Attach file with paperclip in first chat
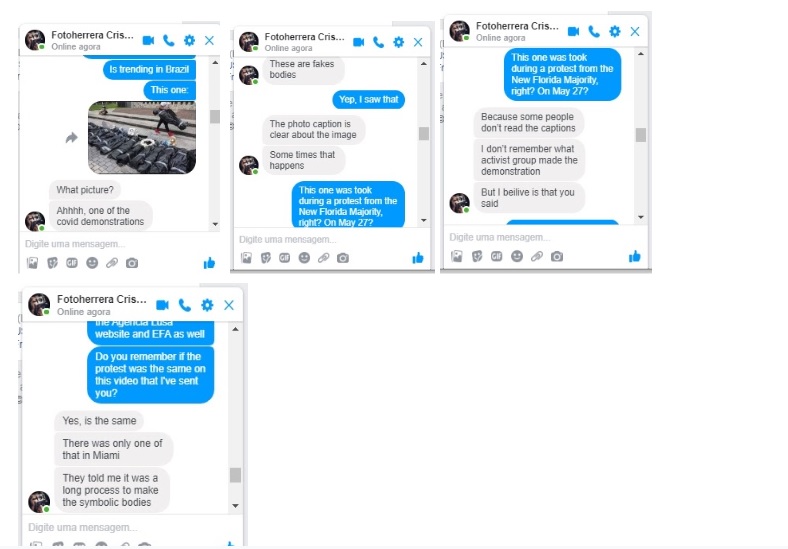This screenshot has height=549, width=788. [112, 263]
